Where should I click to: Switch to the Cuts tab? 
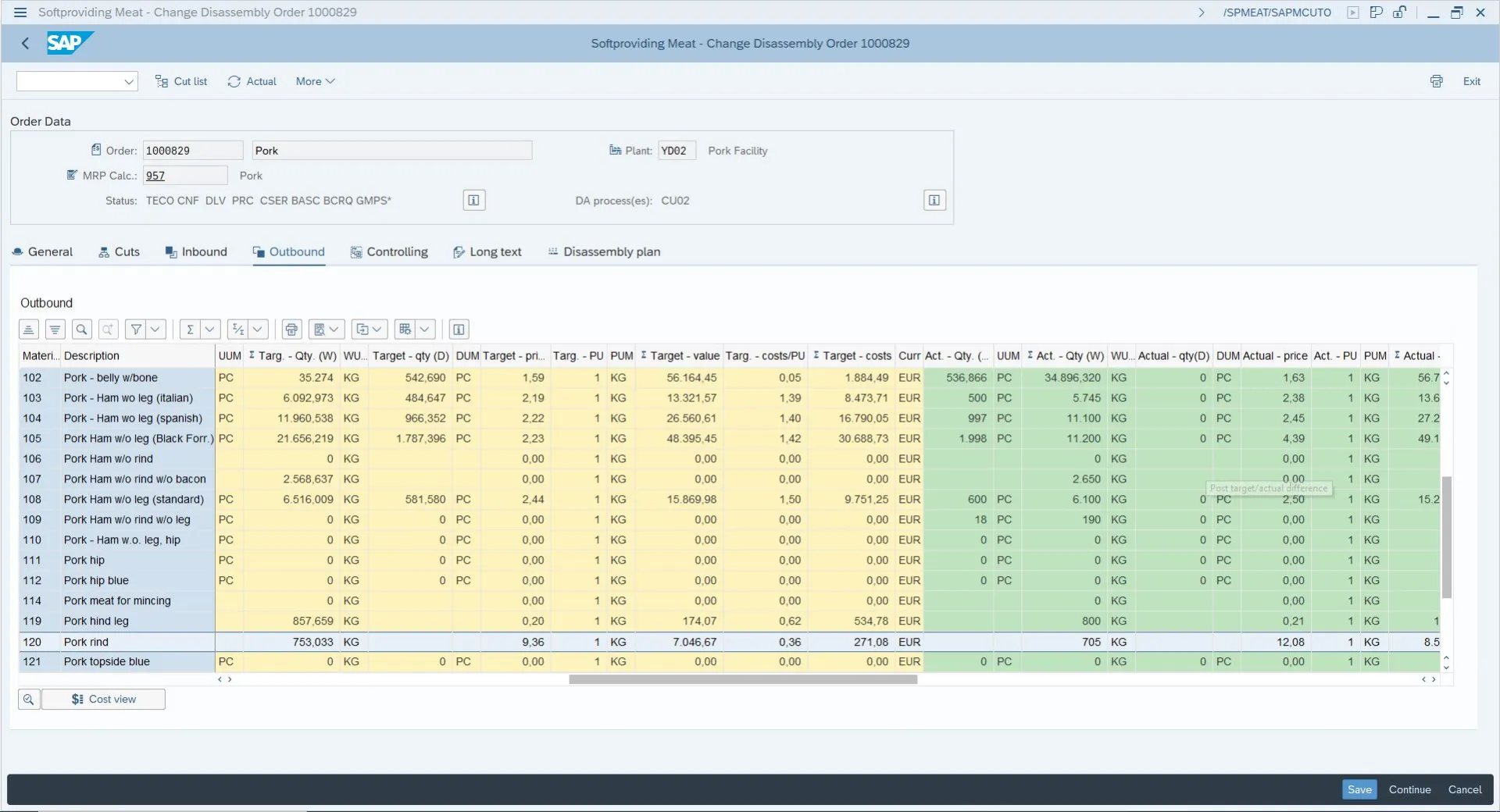[119, 252]
